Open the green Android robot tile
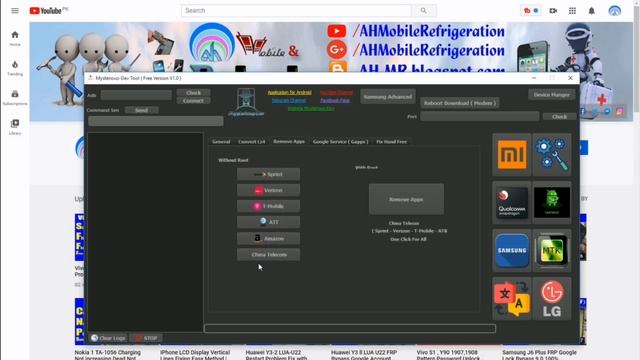 pos(551,202)
